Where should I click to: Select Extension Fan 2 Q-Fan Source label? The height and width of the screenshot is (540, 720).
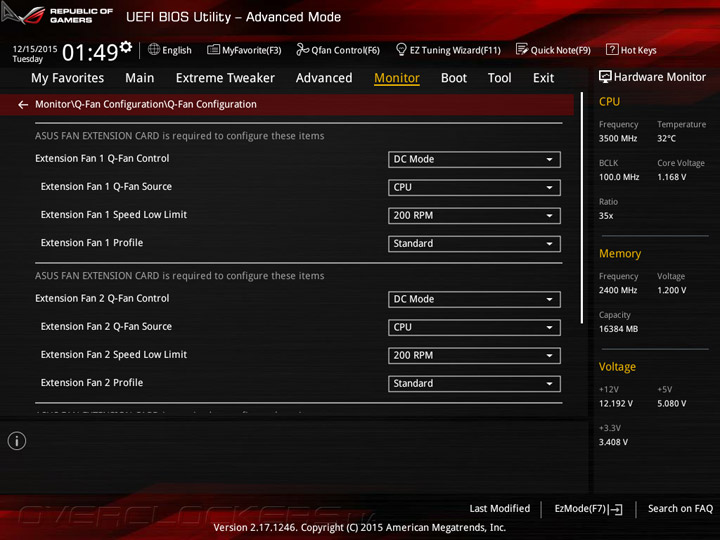[106, 326]
